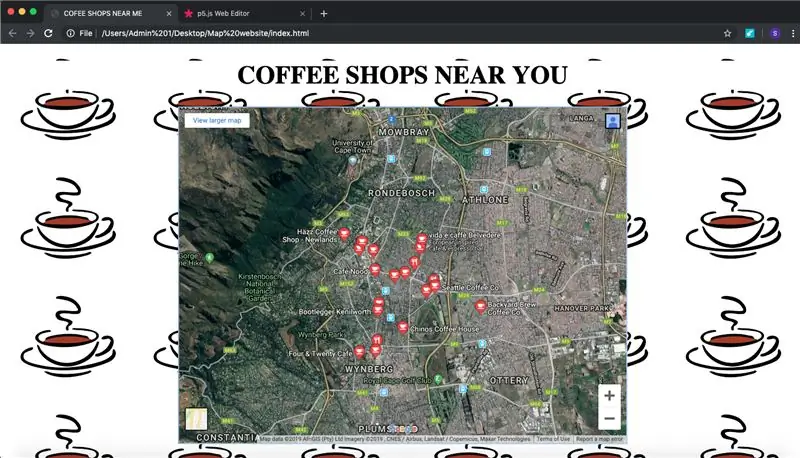Click the Wynberg Park label
The width and height of the screenshot is (800, 458).
click(x=321, y=335)
